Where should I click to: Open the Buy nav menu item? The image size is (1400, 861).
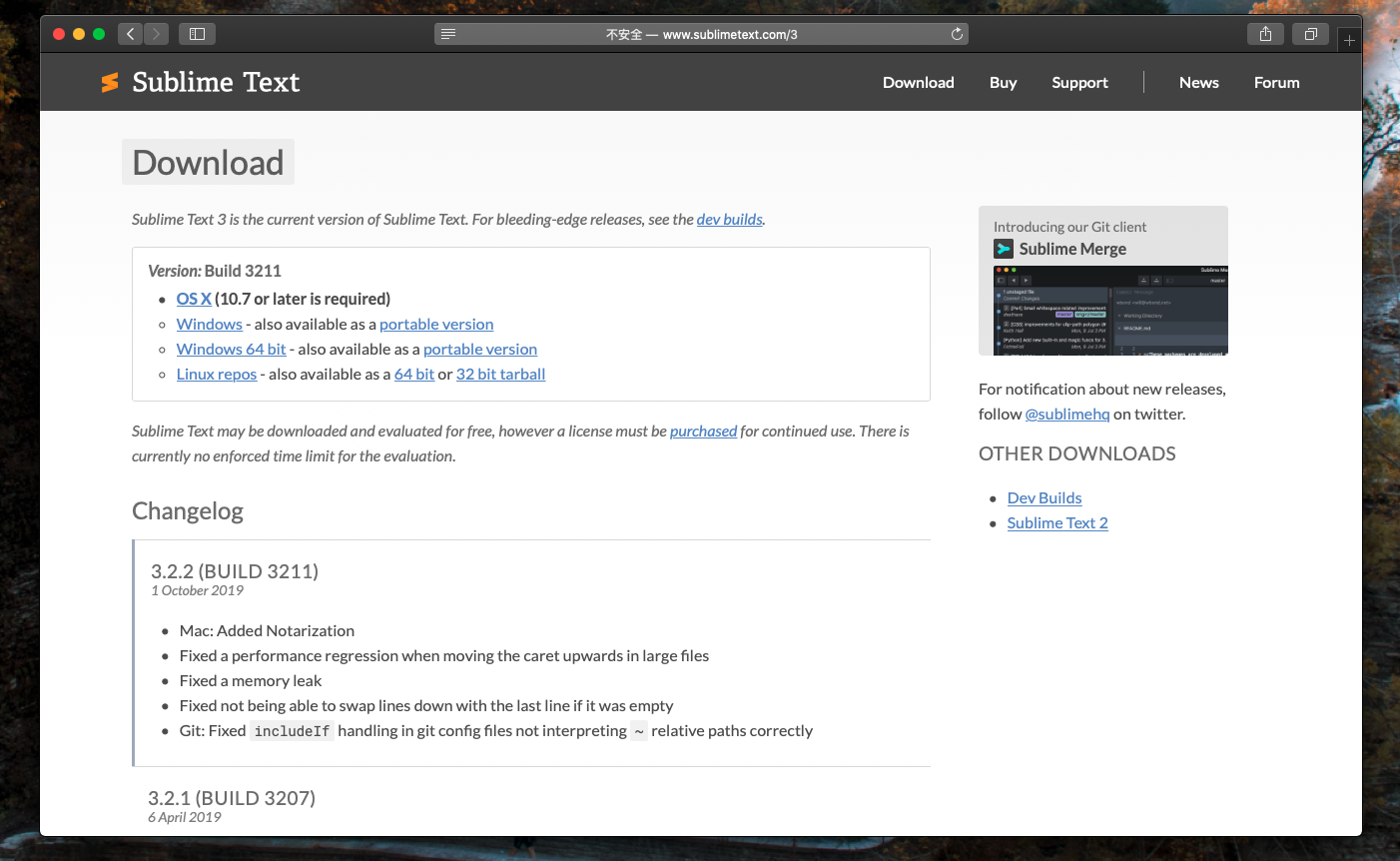click(1003, 83)
